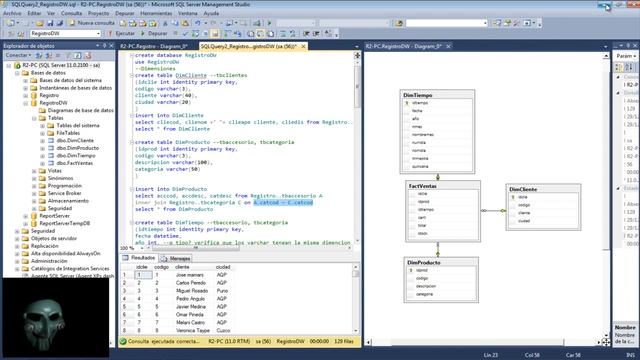Open the Herramientas menu
The width and height of the screenshot is (640, 360).
[x=156, y=13]
